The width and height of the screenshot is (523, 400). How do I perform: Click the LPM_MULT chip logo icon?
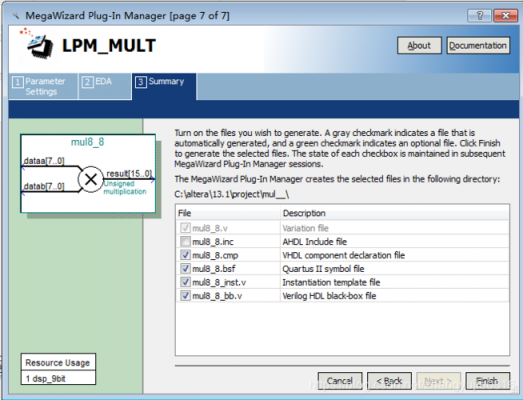click(37, 44)
